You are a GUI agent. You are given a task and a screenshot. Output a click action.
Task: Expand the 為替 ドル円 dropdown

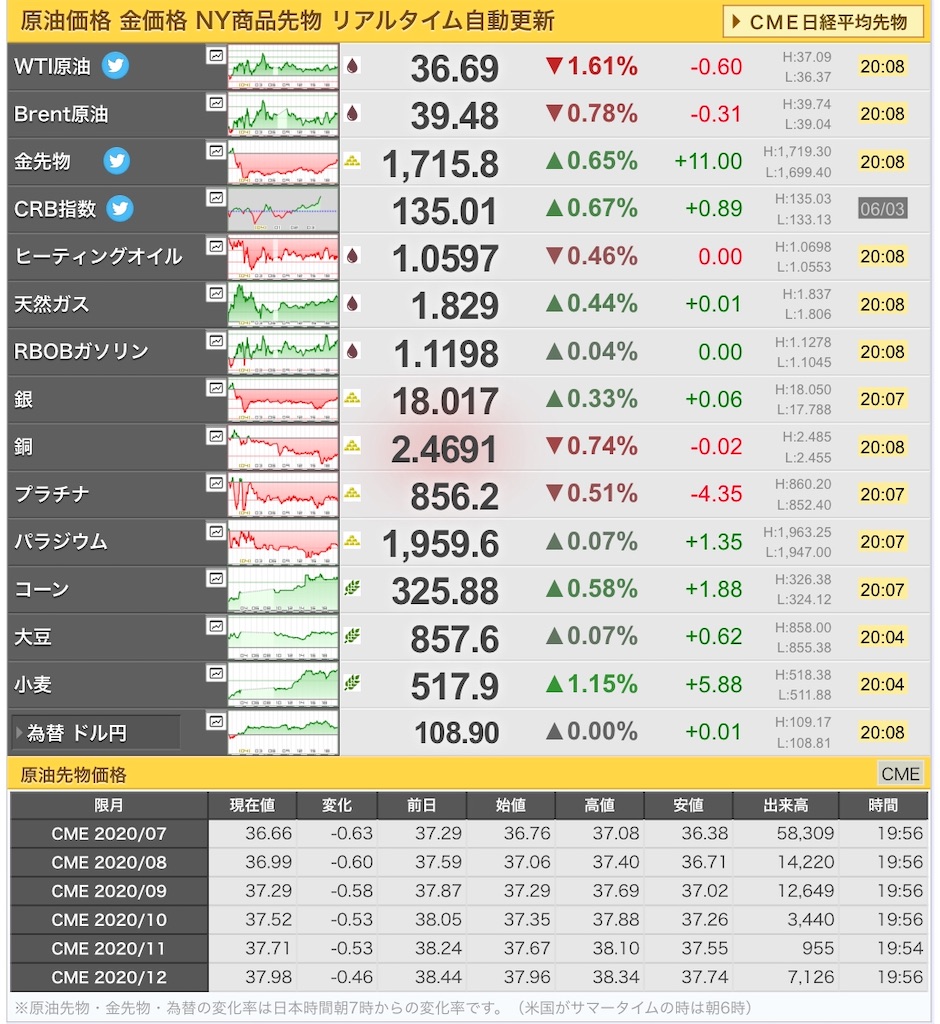coord(95,733)
